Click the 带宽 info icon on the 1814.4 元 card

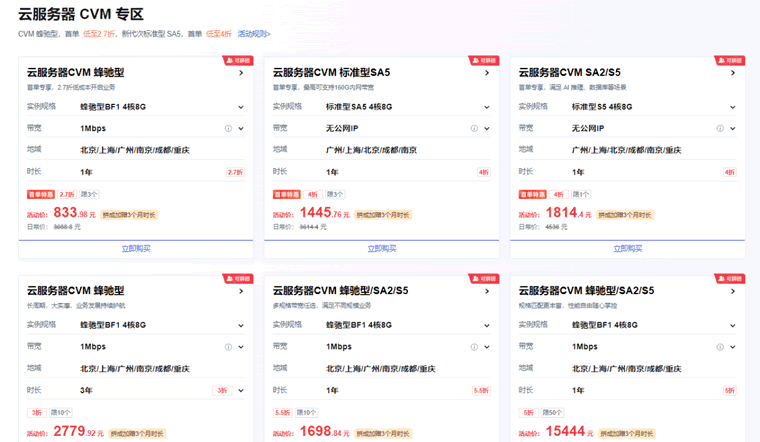[x=720, y=128]
